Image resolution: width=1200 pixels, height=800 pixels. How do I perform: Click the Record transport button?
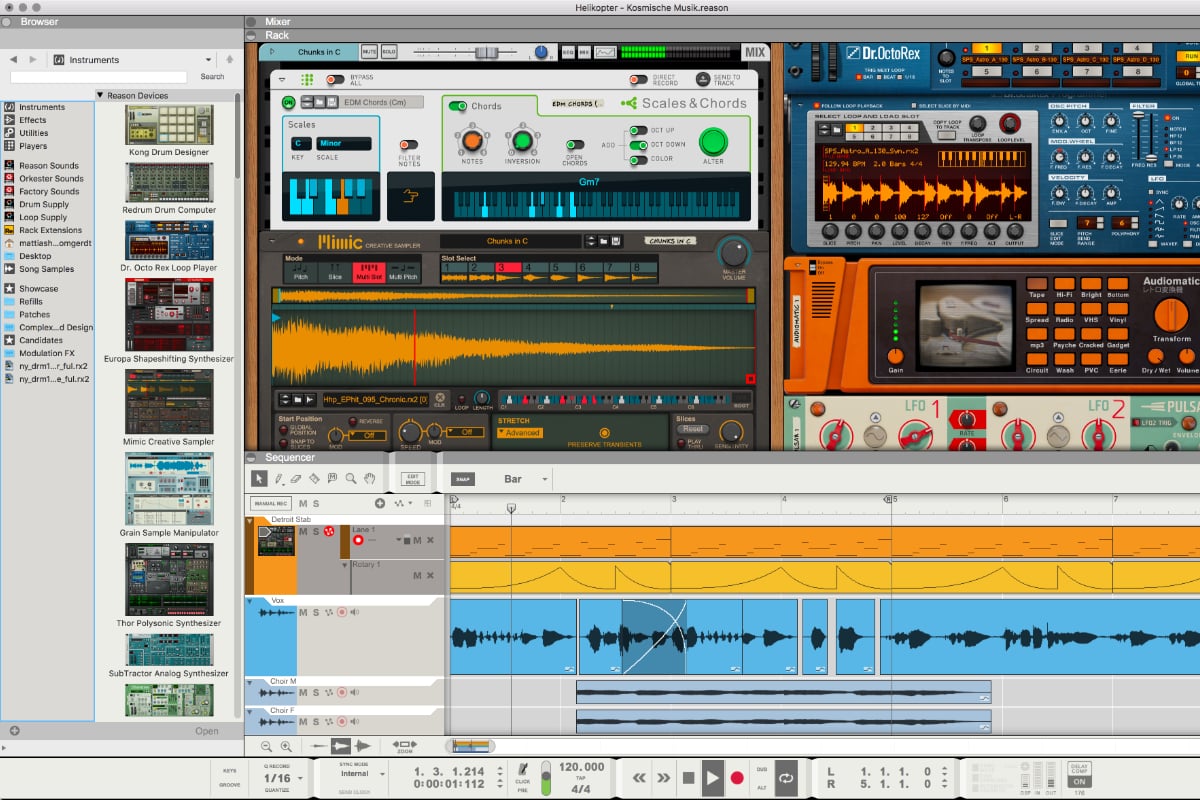pos(737,777)
